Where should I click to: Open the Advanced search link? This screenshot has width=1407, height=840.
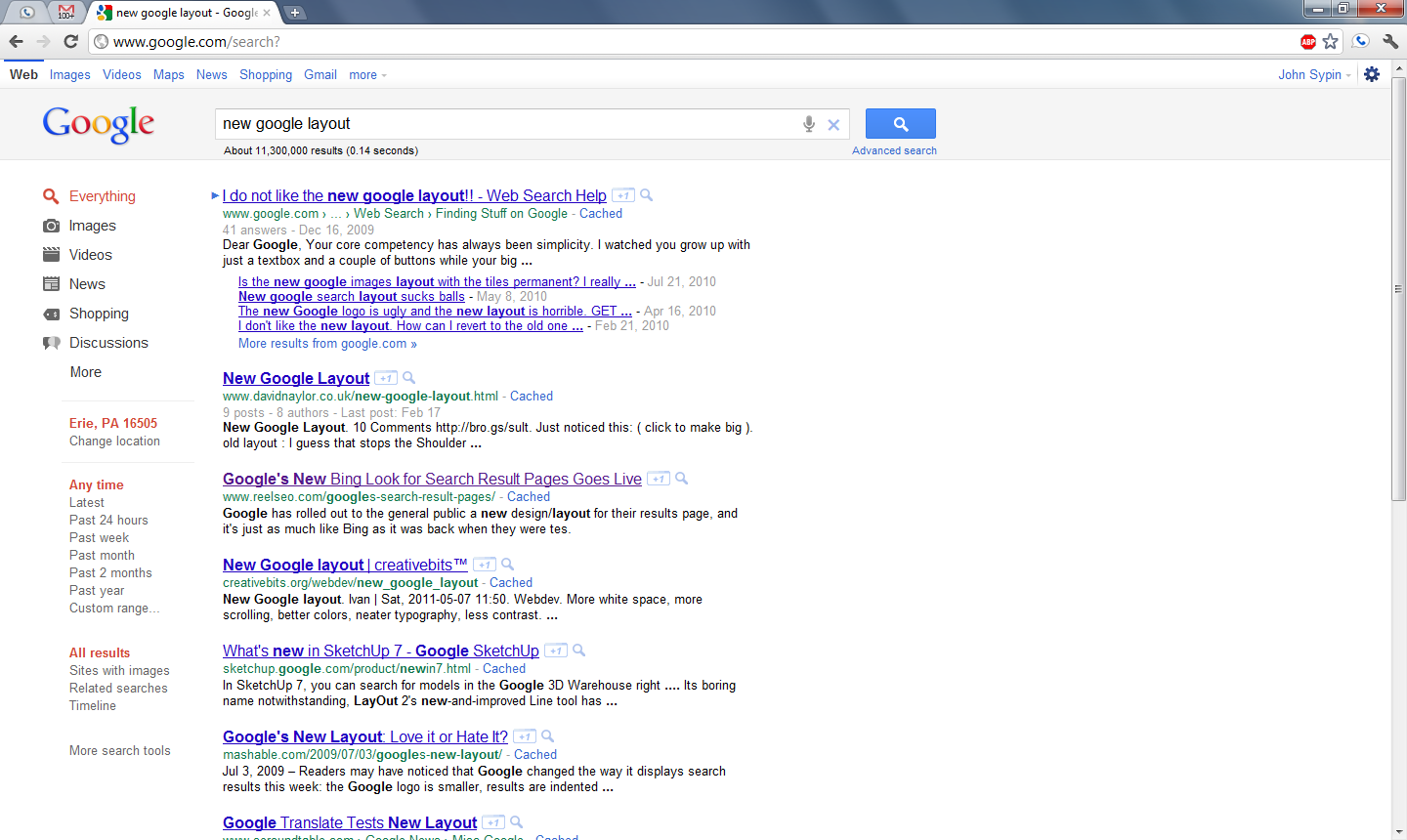pyautogui.click(x=894, y=149)
